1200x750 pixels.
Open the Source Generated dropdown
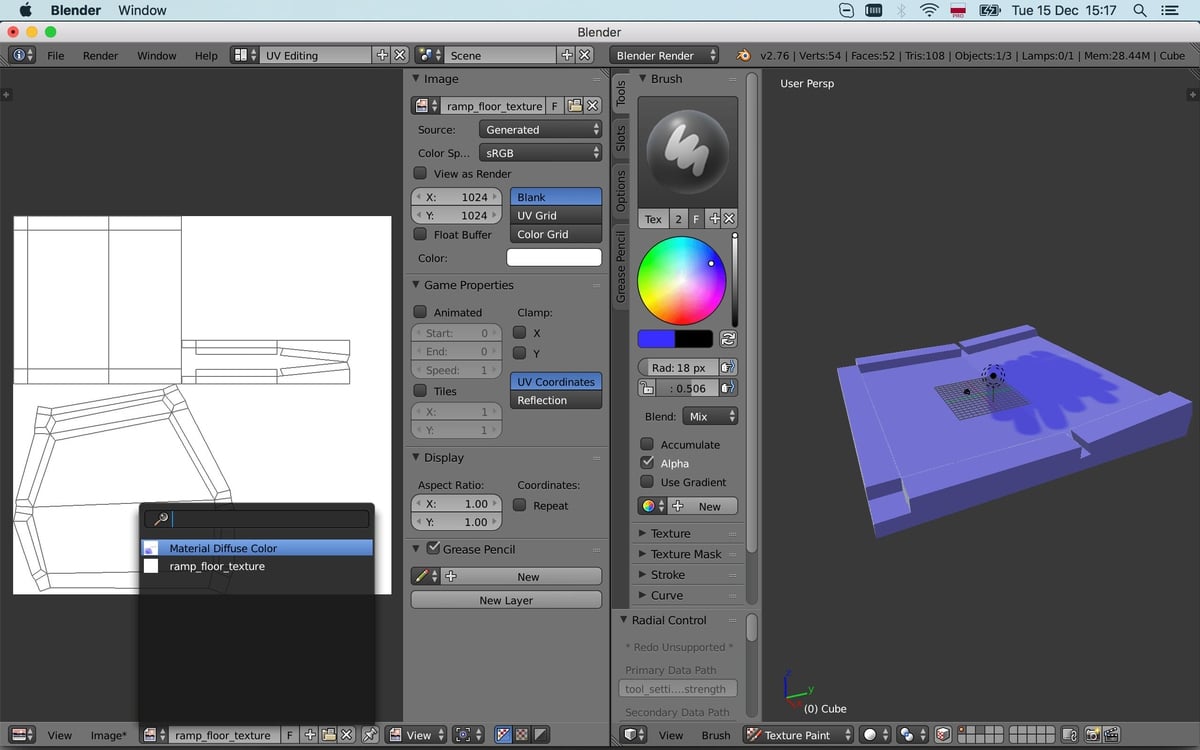(x=539, y=129)
